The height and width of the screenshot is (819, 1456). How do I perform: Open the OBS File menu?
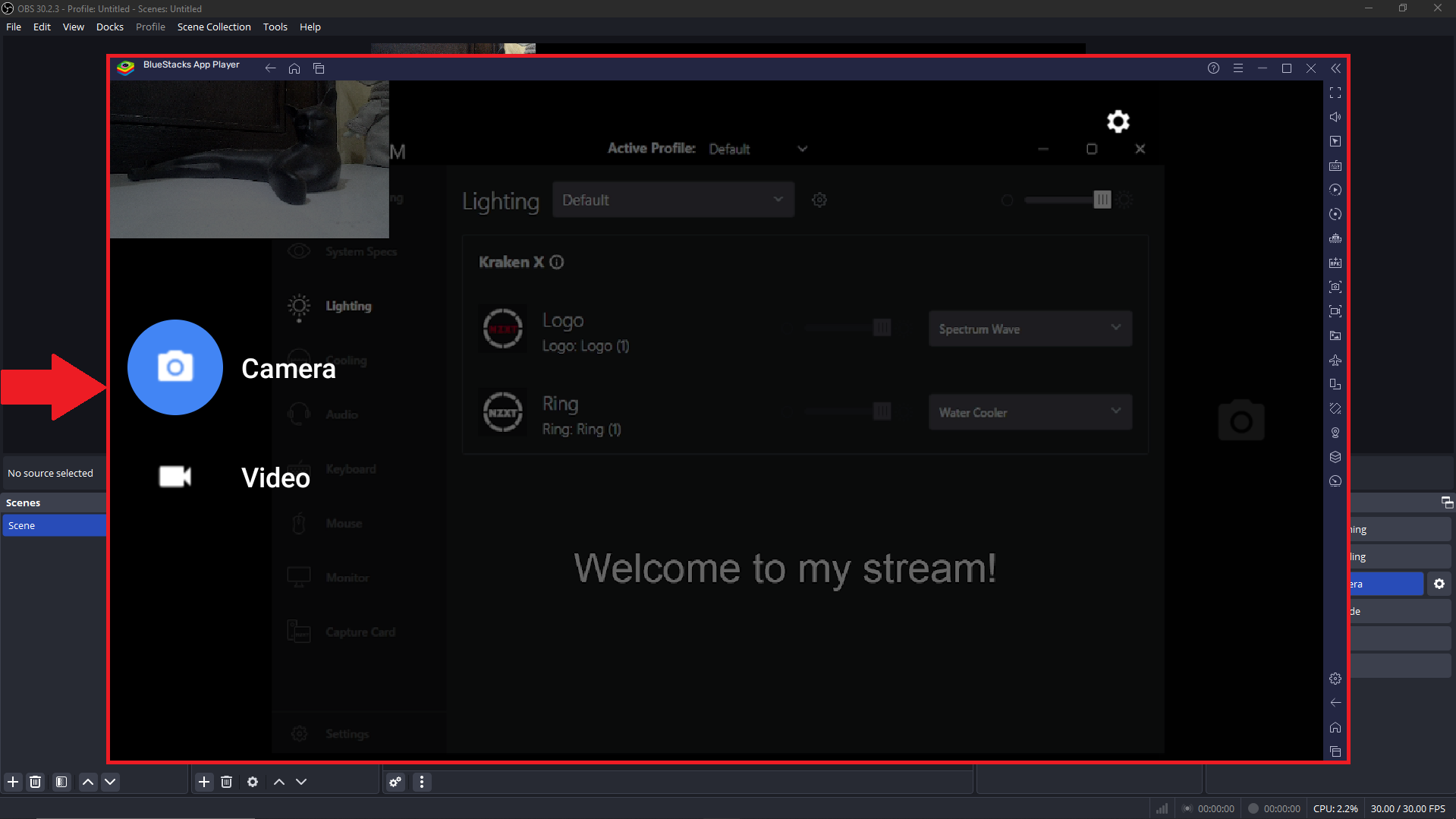14,27
